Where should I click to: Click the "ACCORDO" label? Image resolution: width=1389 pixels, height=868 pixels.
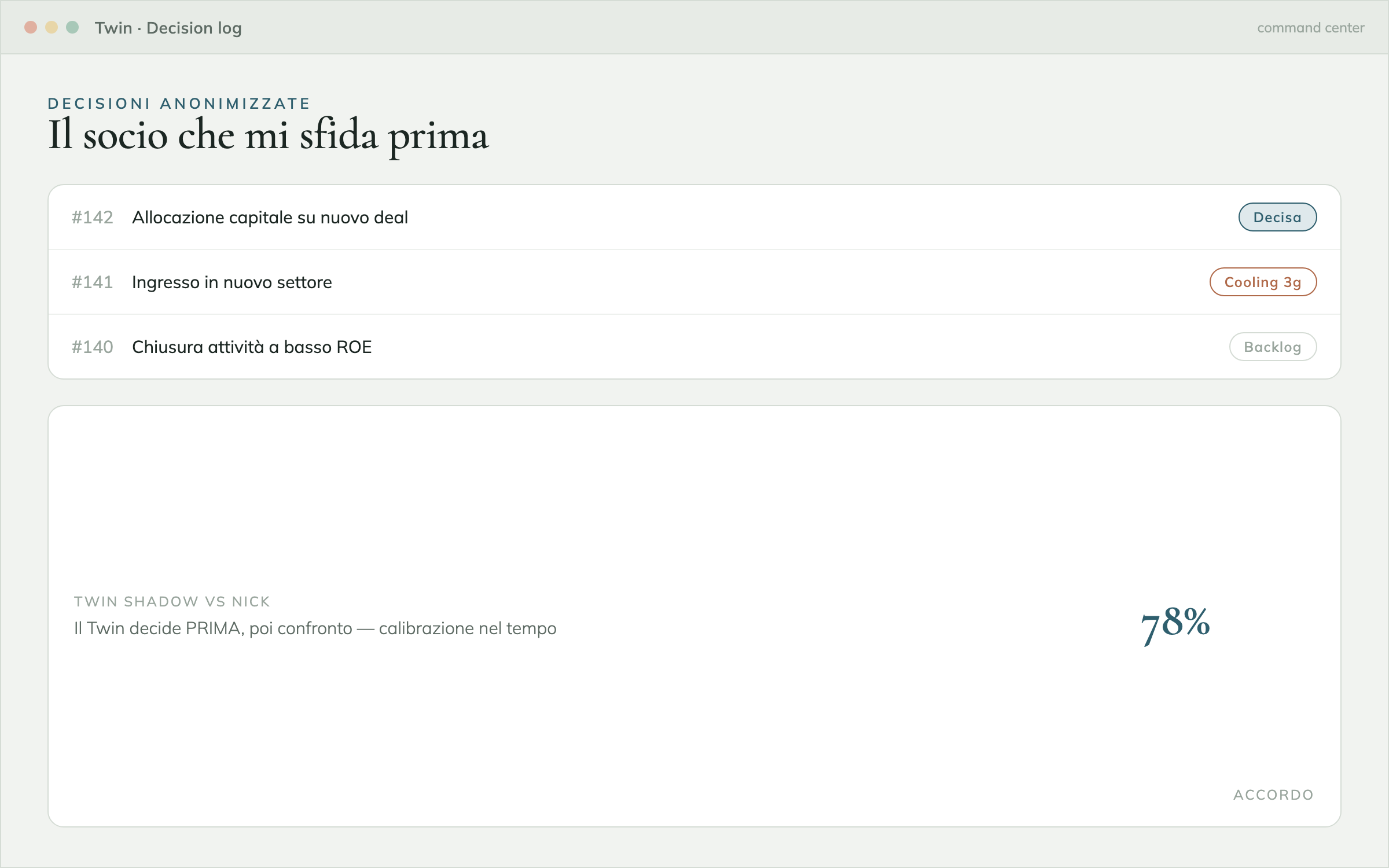point(1273,795)
